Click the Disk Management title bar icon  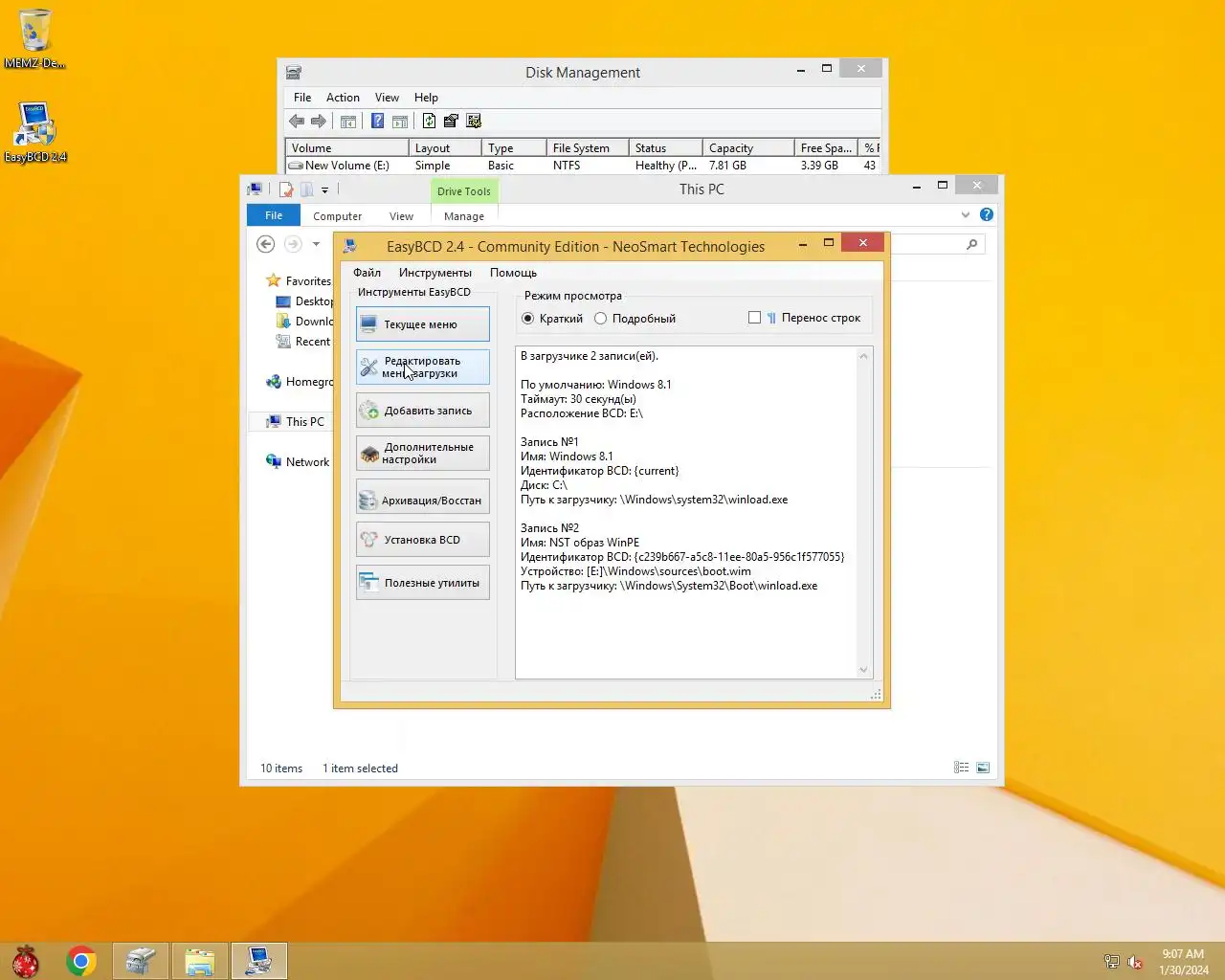[294, 72]
